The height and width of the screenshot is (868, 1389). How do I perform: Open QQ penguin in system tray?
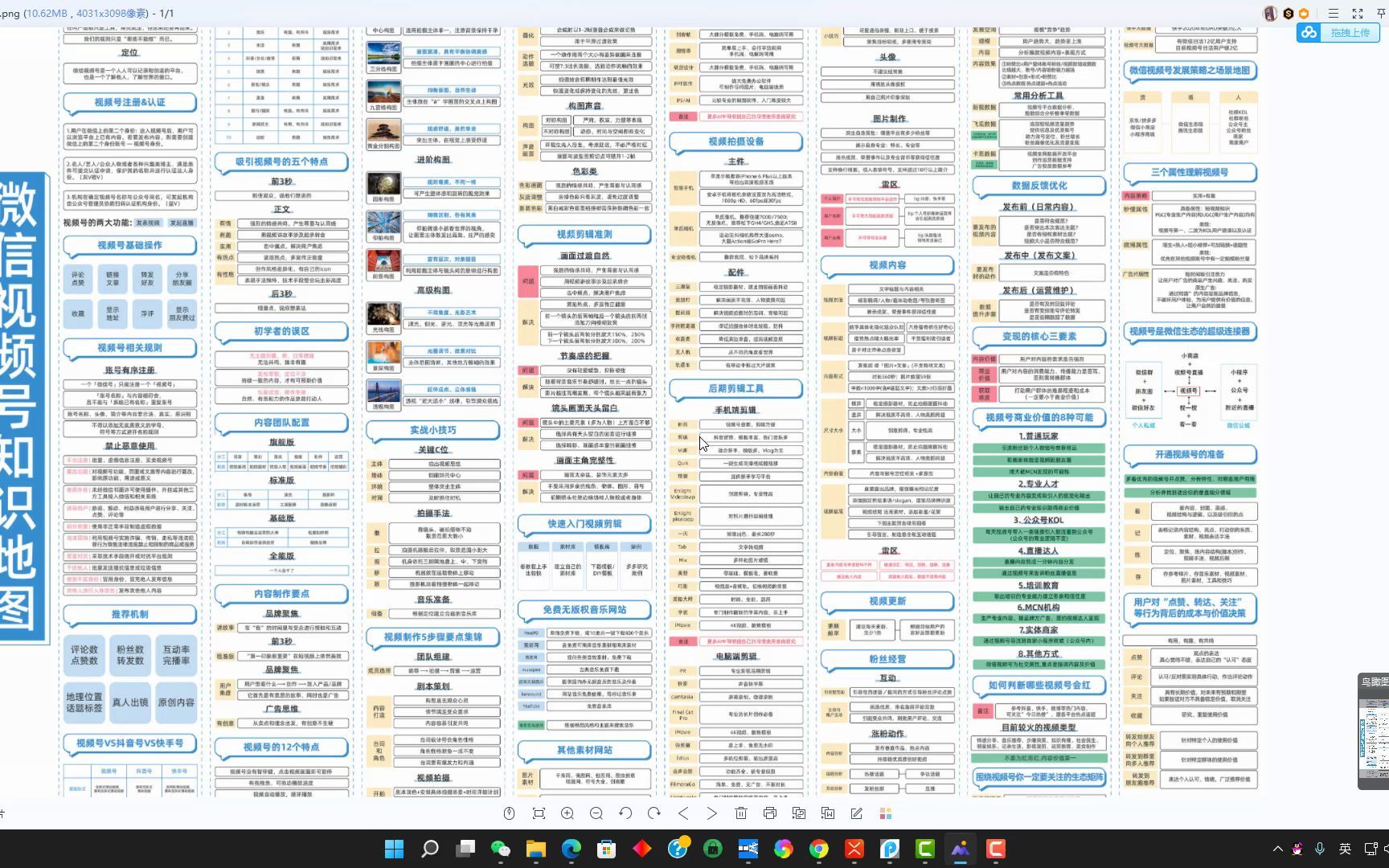tap(1297, 849)
